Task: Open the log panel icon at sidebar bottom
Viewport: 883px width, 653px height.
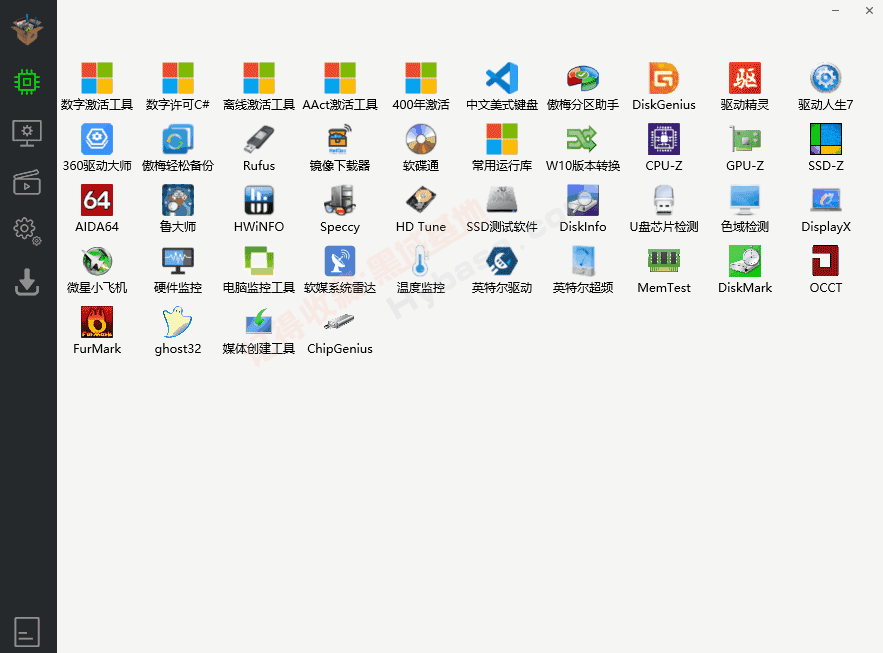Action: pyautogui.click(x=27, y=632)
